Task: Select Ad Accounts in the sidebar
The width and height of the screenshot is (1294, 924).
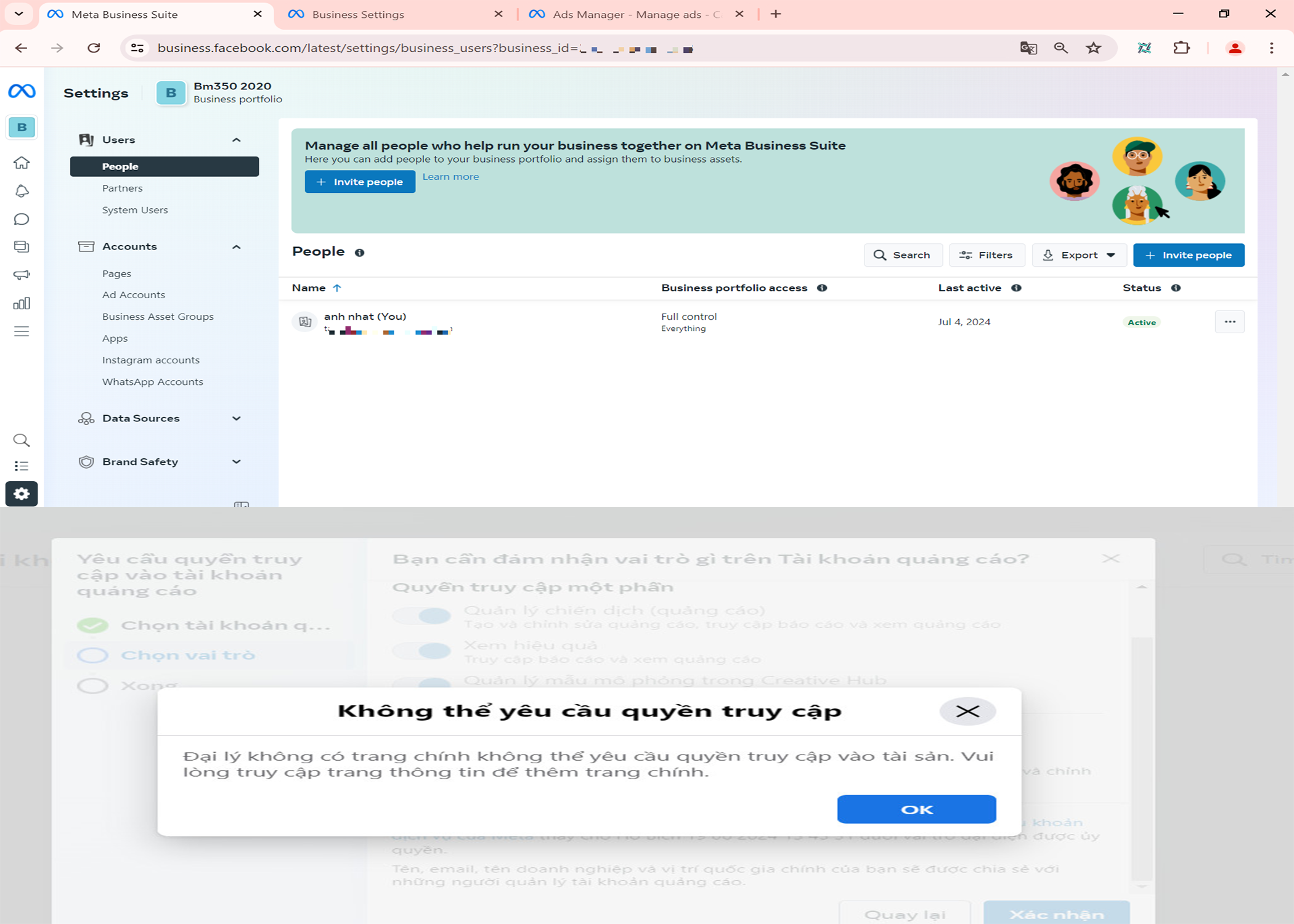Action: (134, 295)
